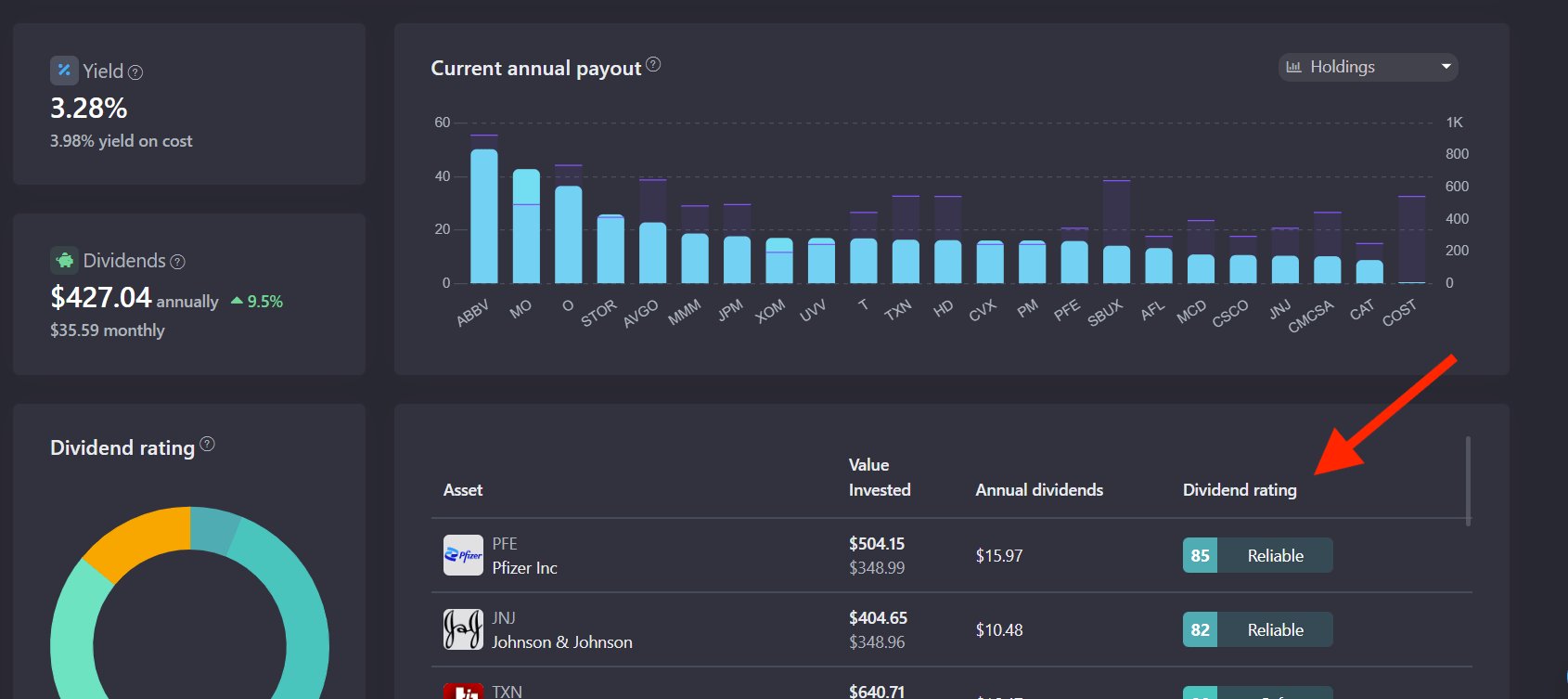
Task: Click the $427.04 annual dividends value
Action: click(100, 297)
